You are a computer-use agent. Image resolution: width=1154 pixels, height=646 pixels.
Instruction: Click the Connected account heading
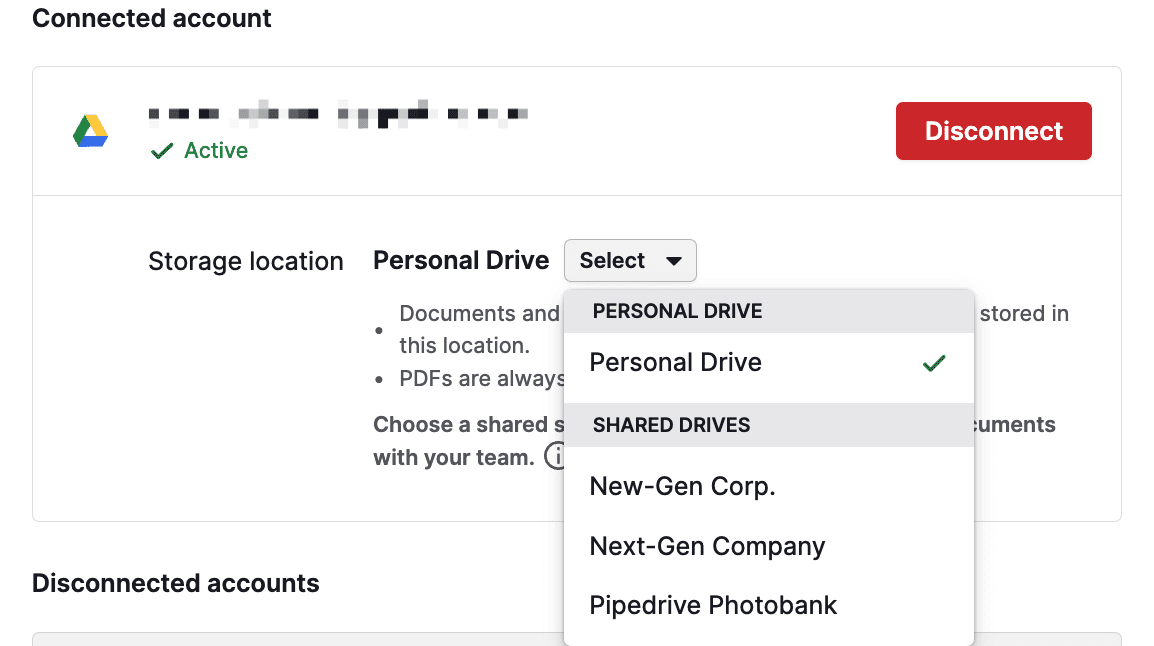coord(151,18)
